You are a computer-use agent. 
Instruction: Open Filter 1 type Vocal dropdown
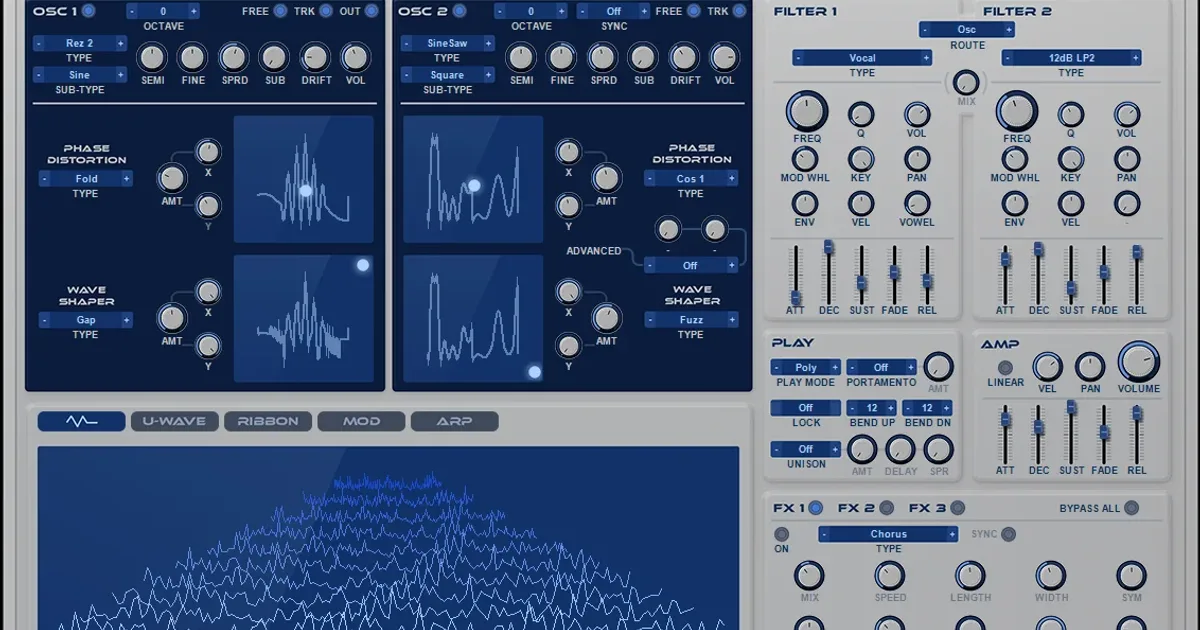coord(862,58)
